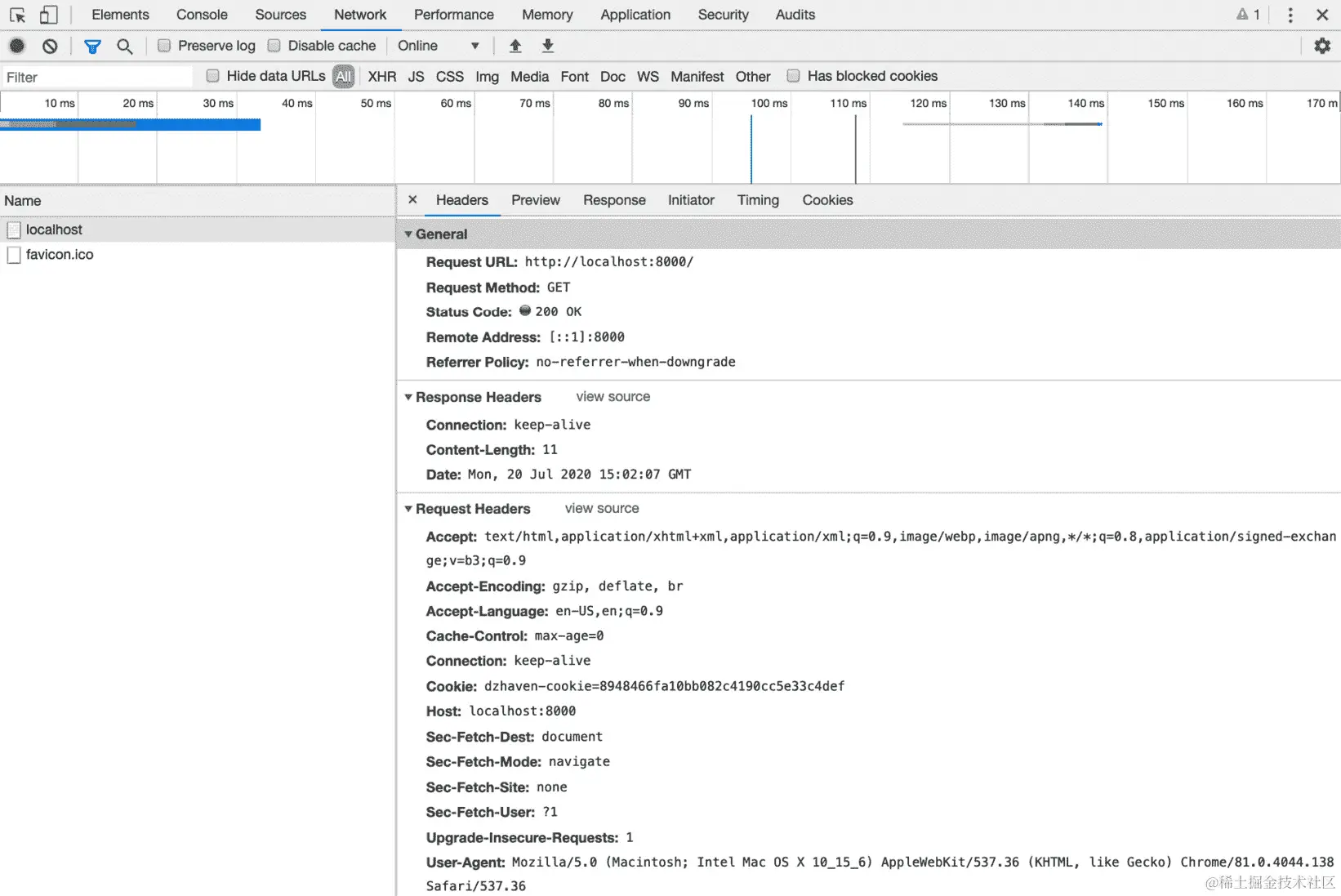Screen dimensions: 1341x896
Task: Open the network search panel
Action: [x=124, y=46]
